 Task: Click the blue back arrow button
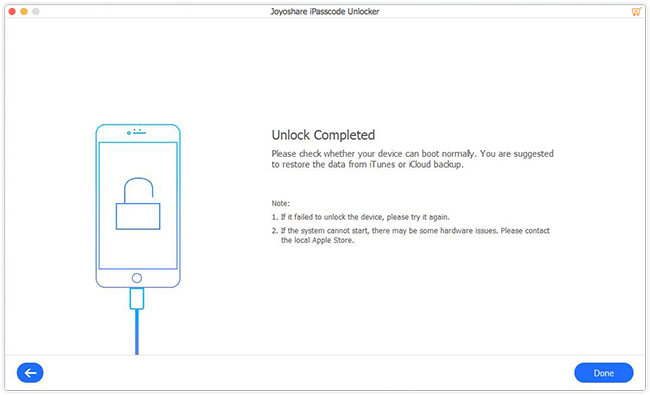[30, 373]
